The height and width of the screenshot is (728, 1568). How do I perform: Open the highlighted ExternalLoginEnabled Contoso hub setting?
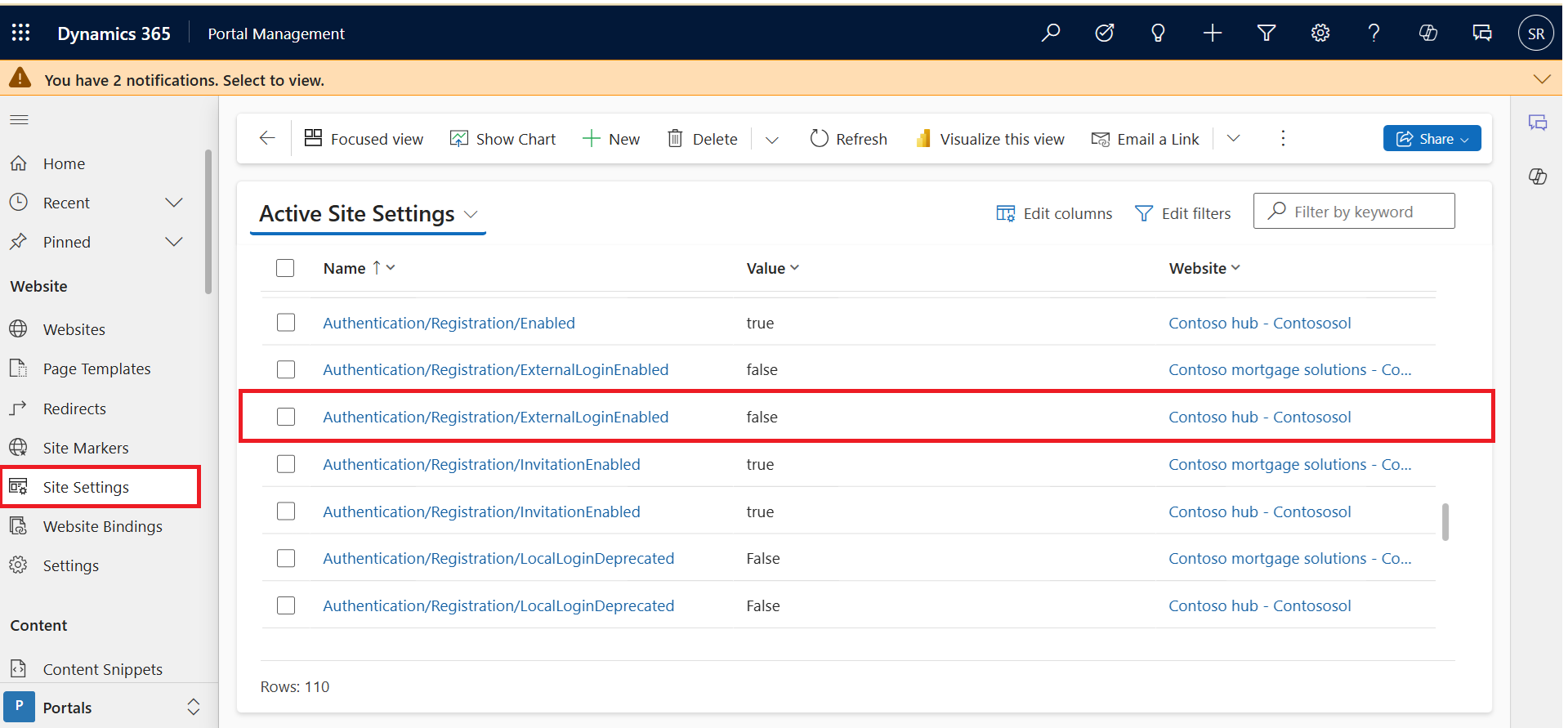tap(495, 417)
